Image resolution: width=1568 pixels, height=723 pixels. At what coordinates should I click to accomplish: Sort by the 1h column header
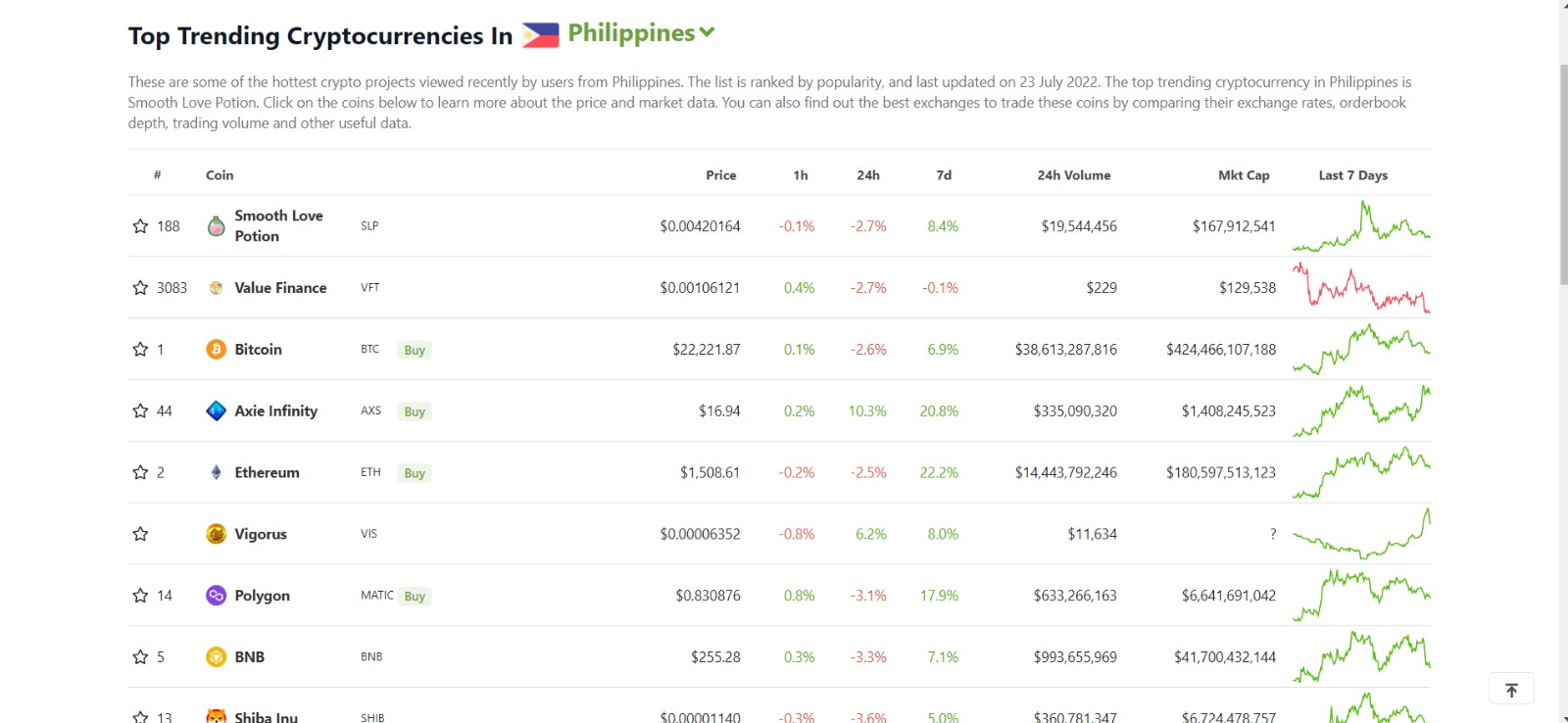(x=801, y=175)
